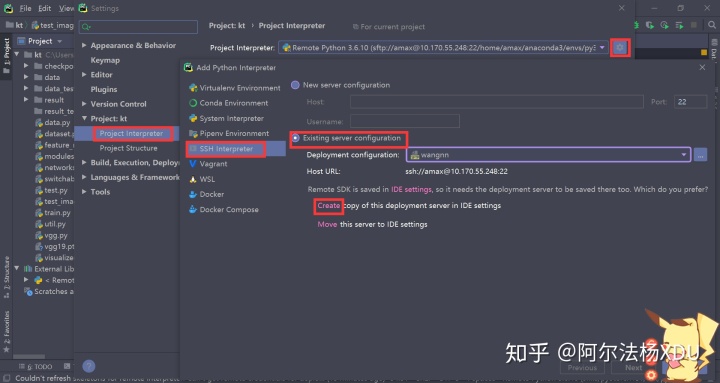This screenshot has height=383, width=720.
Task: Open util.py in project tree
Action: [x=51, y=224]
